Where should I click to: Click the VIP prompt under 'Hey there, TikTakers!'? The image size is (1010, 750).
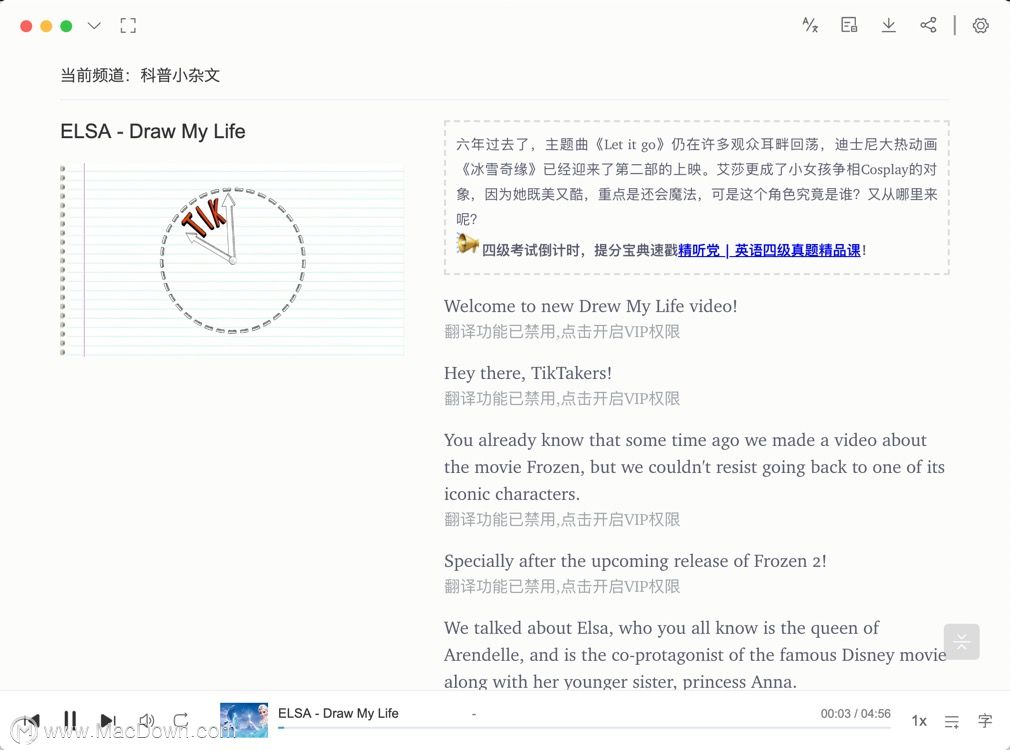[x=562, y=399]
